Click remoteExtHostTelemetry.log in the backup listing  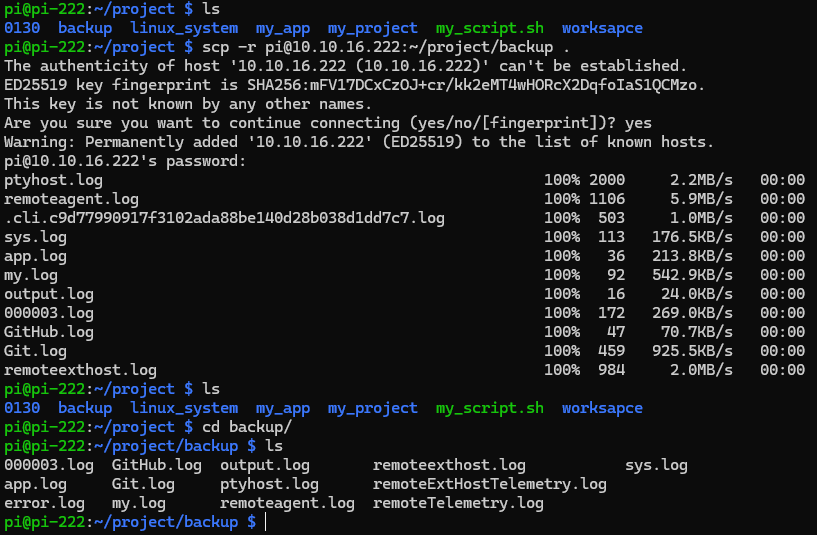click(x=489, y=484)
